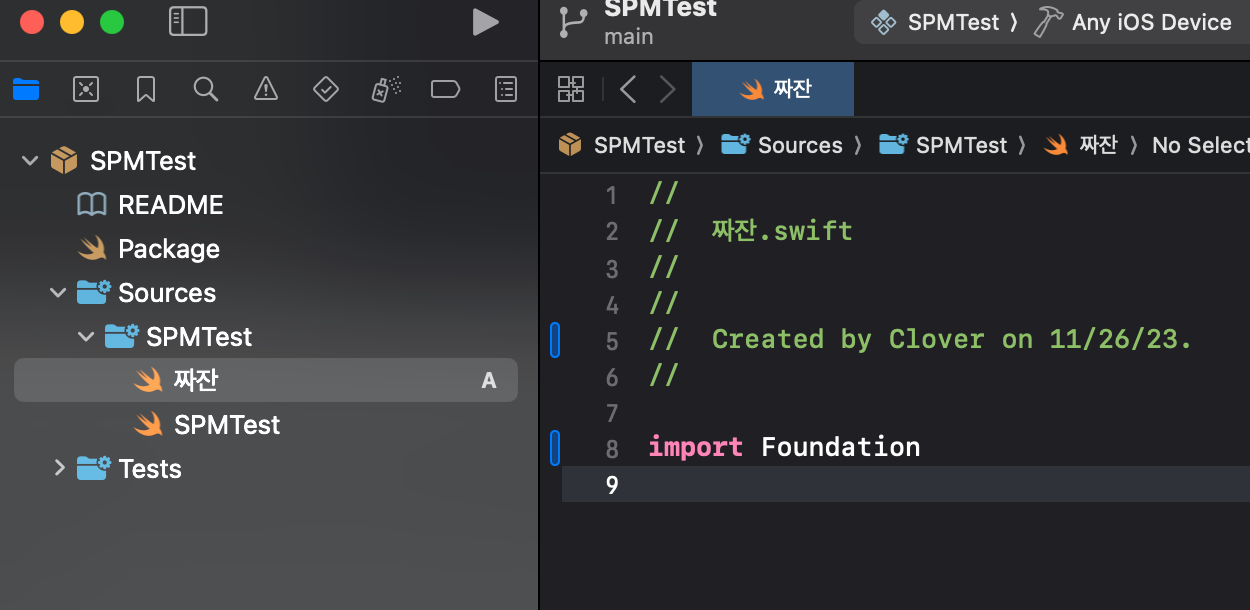Select the SPMTest root package row

pos(266,160)
